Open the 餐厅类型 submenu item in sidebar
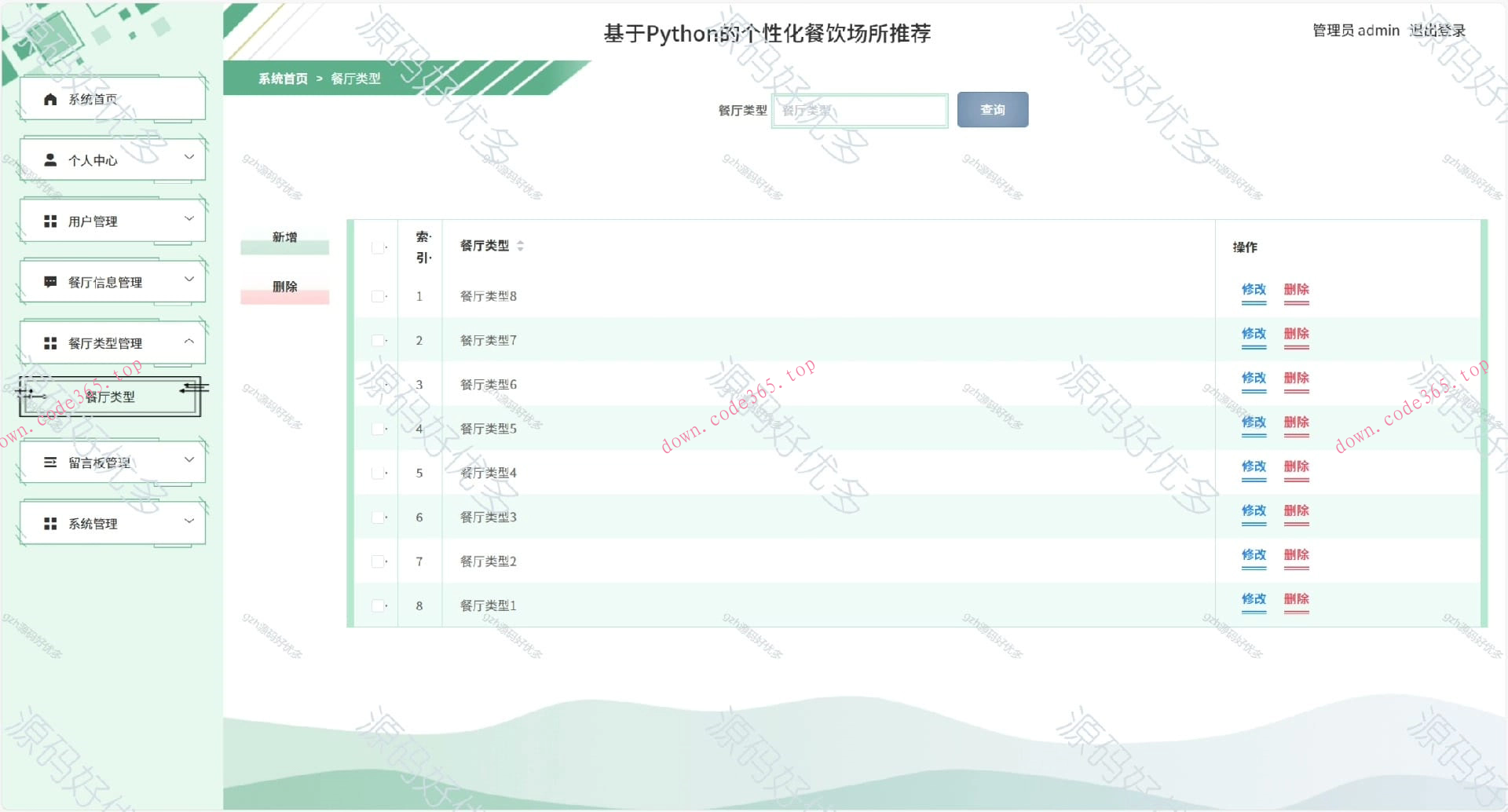The width and height of the screenshot is (1508, 812). click(x=110, y=397)
